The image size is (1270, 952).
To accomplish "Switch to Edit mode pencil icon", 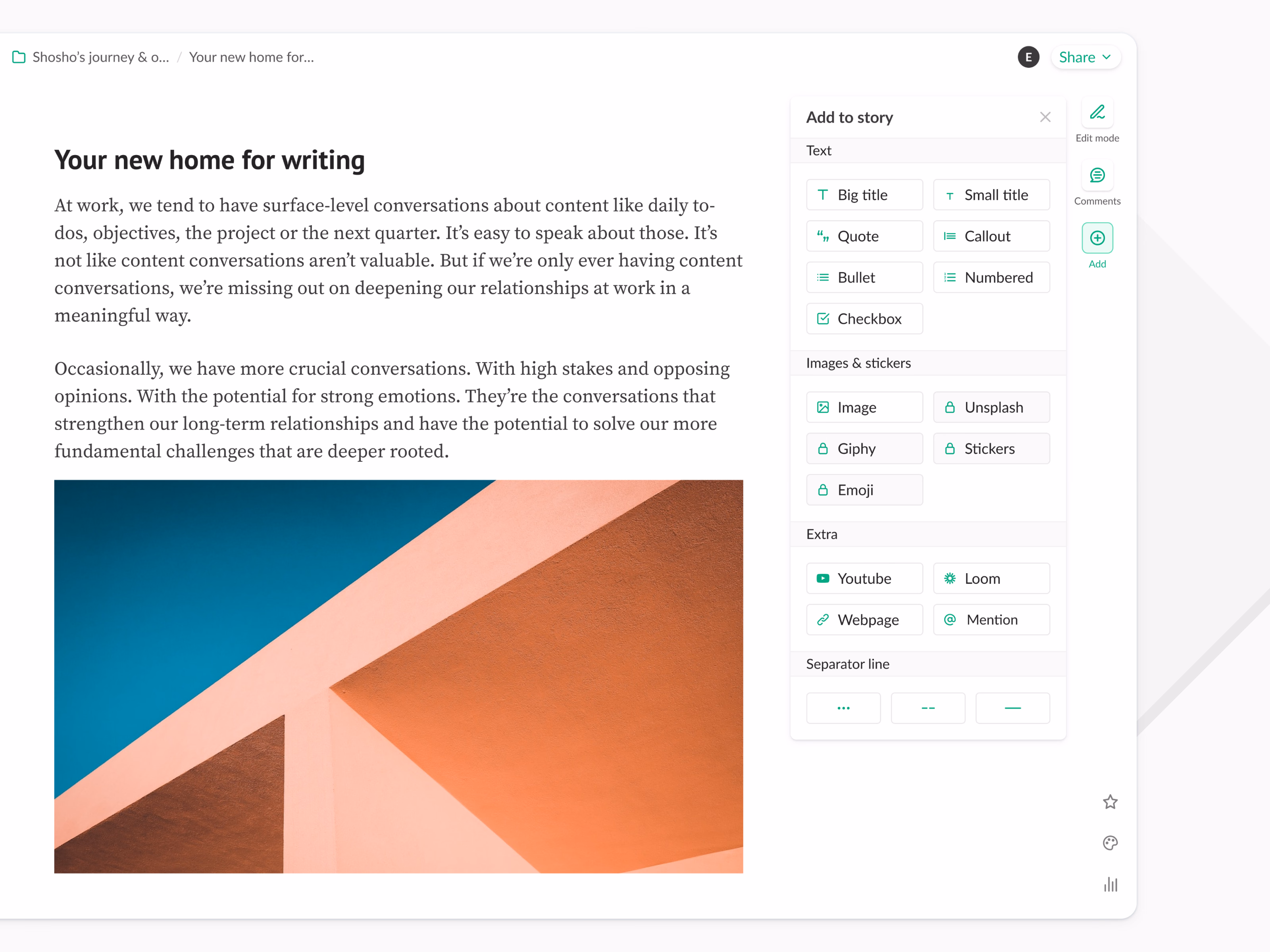I will [1097, 113].
